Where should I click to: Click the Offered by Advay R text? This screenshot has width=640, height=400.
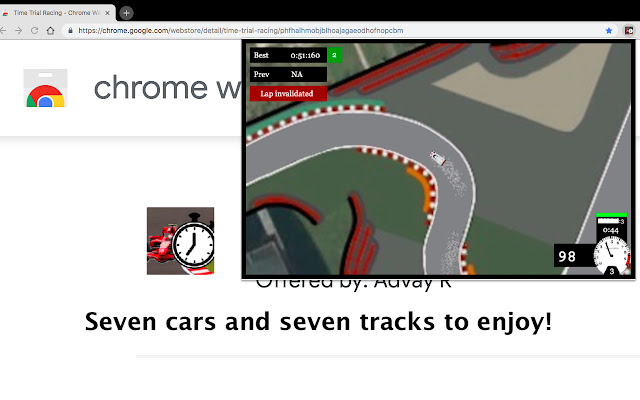pos(353,283)
